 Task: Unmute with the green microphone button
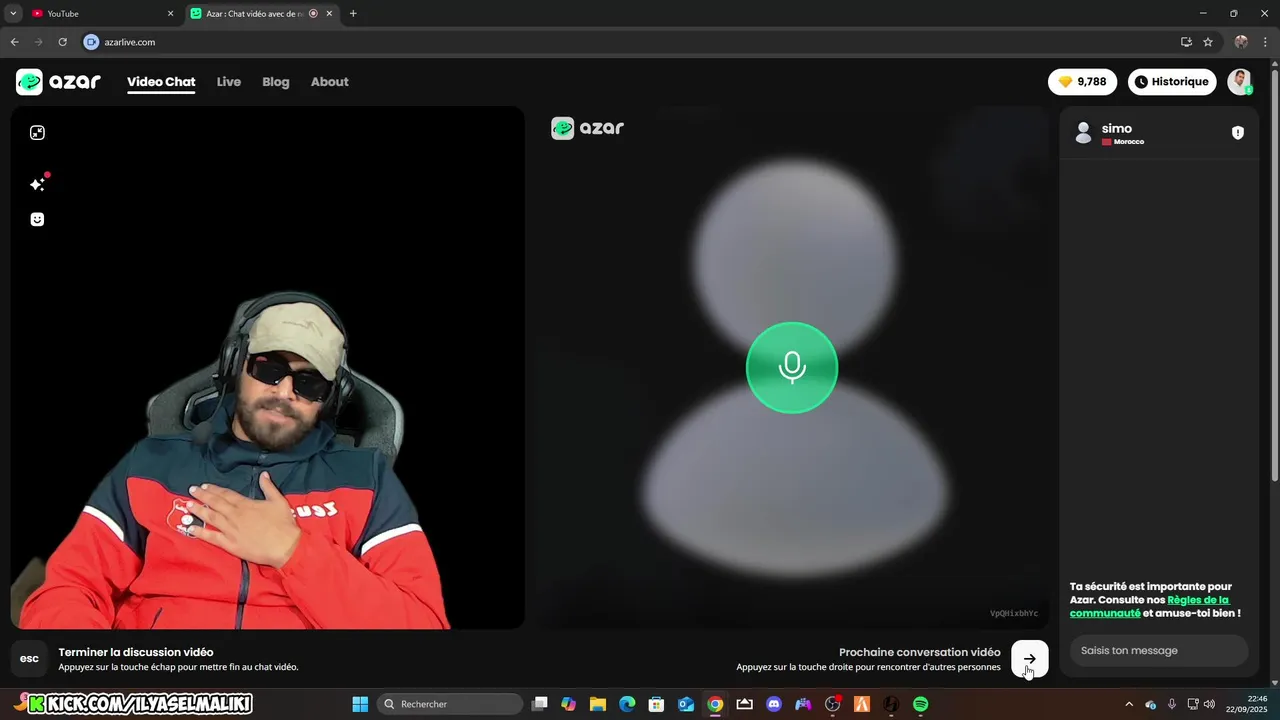pyautogui.click(x=792, y=367)
